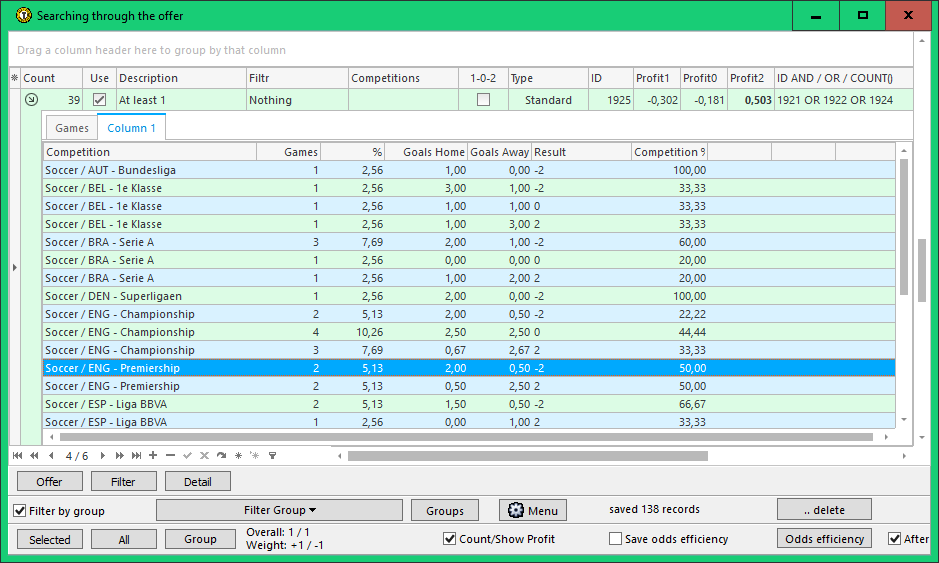
Task: Toggle the Filter by group checkbox
Action: click(x=20, y=511)
